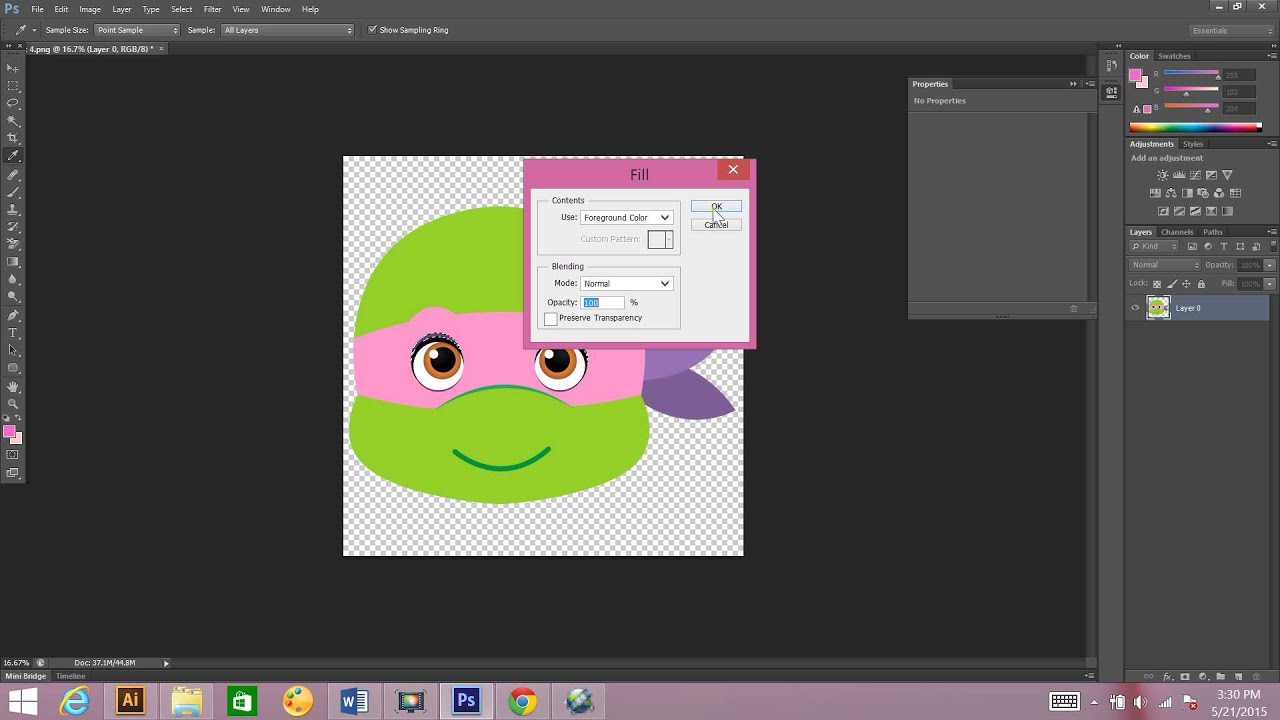This screenshot has height=720, width=1280.
Task: Open Adobe Illustrator from the taskbar
Action: [x=130, y=701]
